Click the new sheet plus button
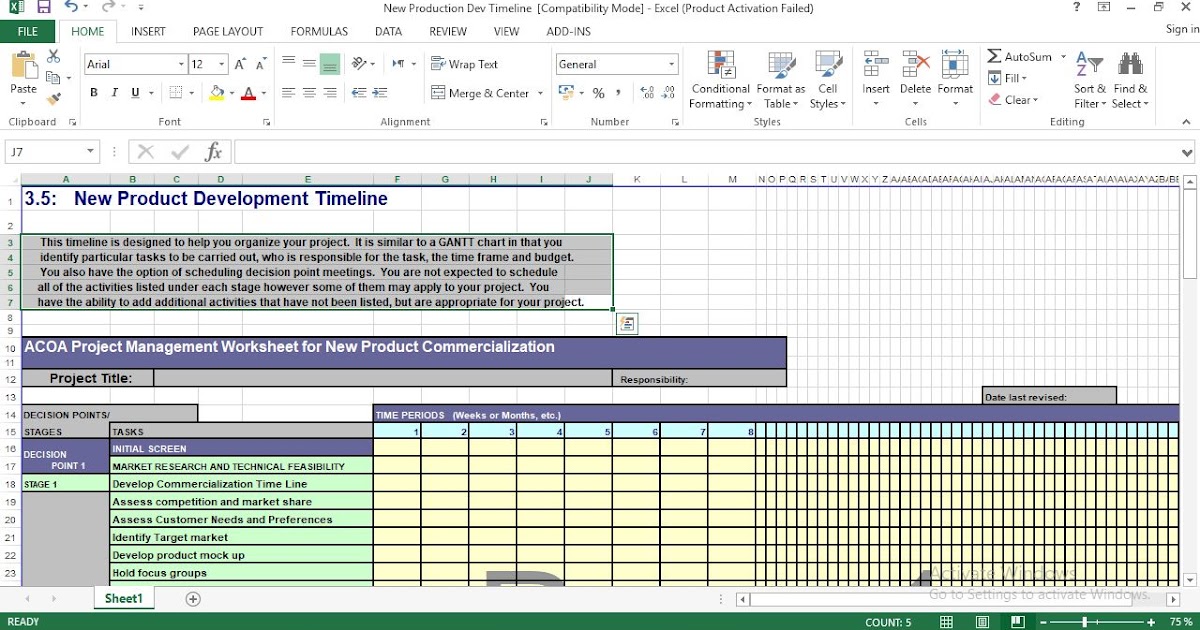1200x630 pixels. point(193,598)
